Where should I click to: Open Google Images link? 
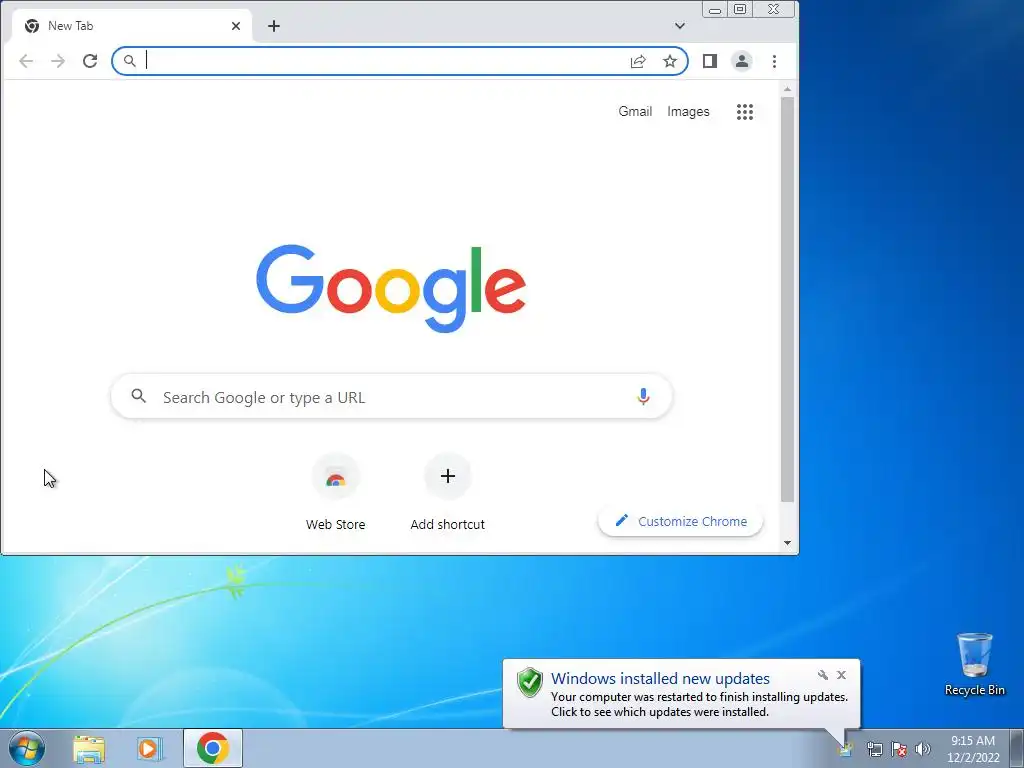pyautogui.click(x=688, y=112)
